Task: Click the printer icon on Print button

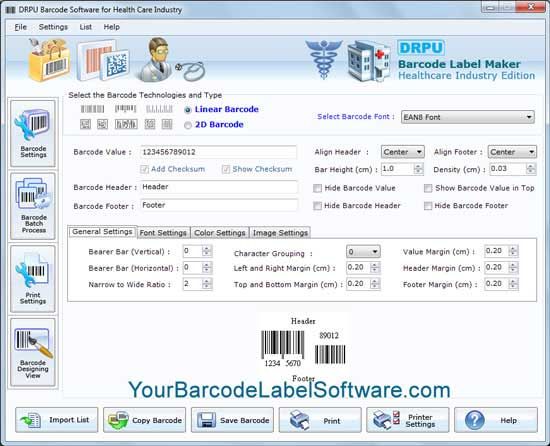Action: (300, 420)
